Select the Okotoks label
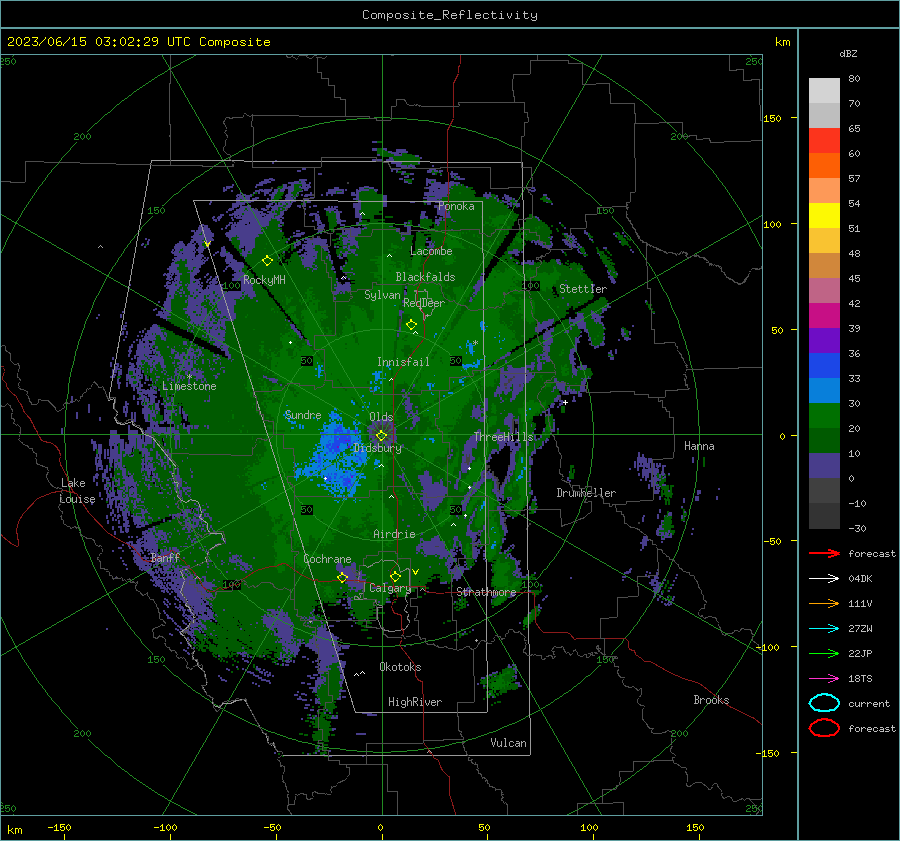The image size is (900, 841). click(x=400, y=667)
